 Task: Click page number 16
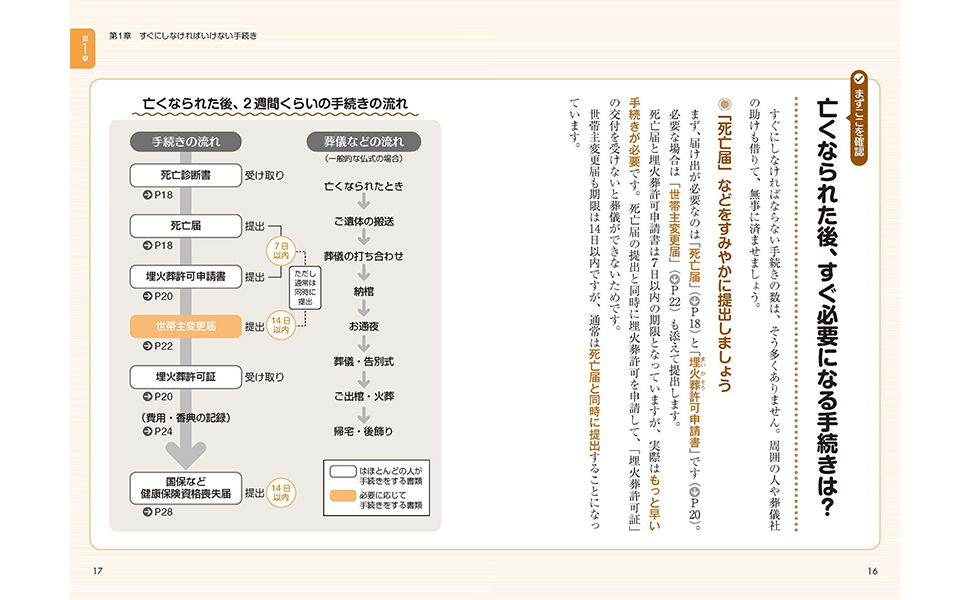tap(872, 571)
